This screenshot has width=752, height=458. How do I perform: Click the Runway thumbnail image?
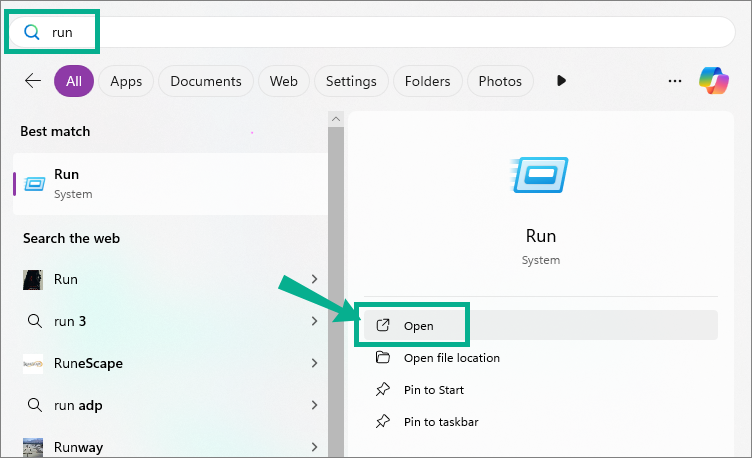[33, 447]
